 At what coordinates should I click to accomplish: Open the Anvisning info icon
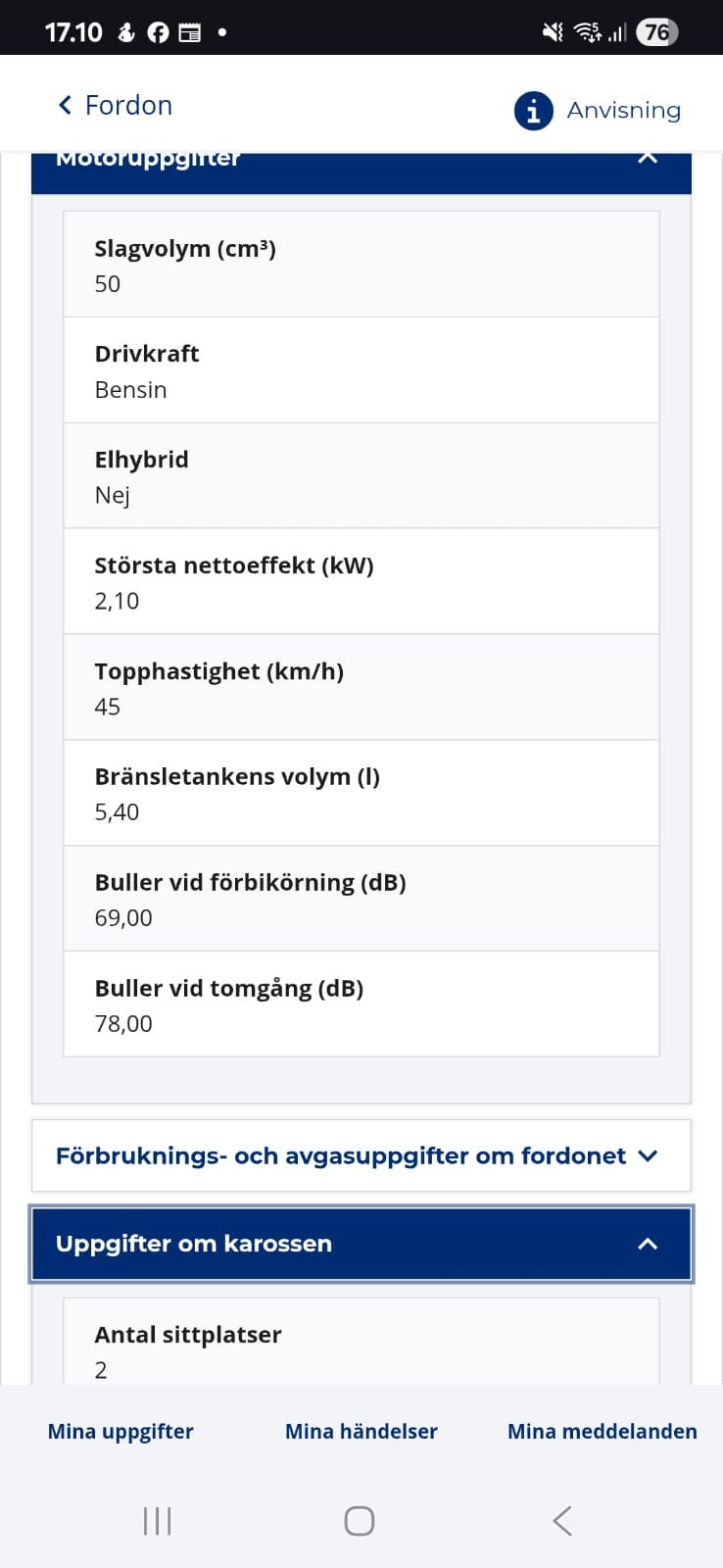click(x=533, y=111)
